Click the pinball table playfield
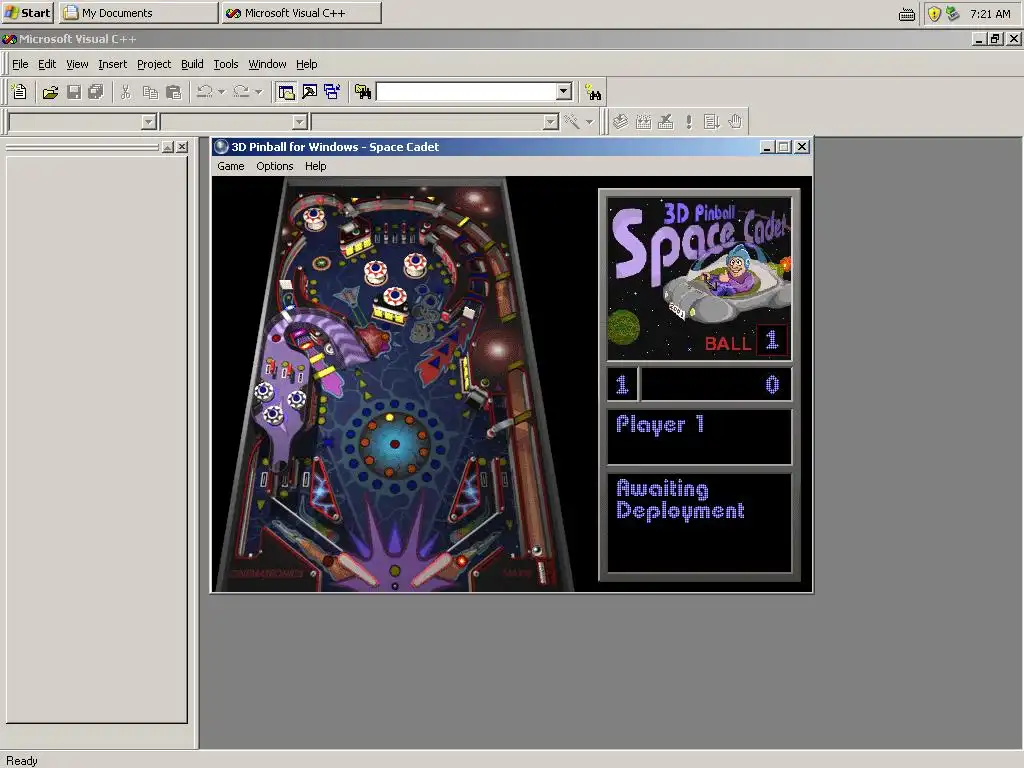1024x768 pixels. 394,384
